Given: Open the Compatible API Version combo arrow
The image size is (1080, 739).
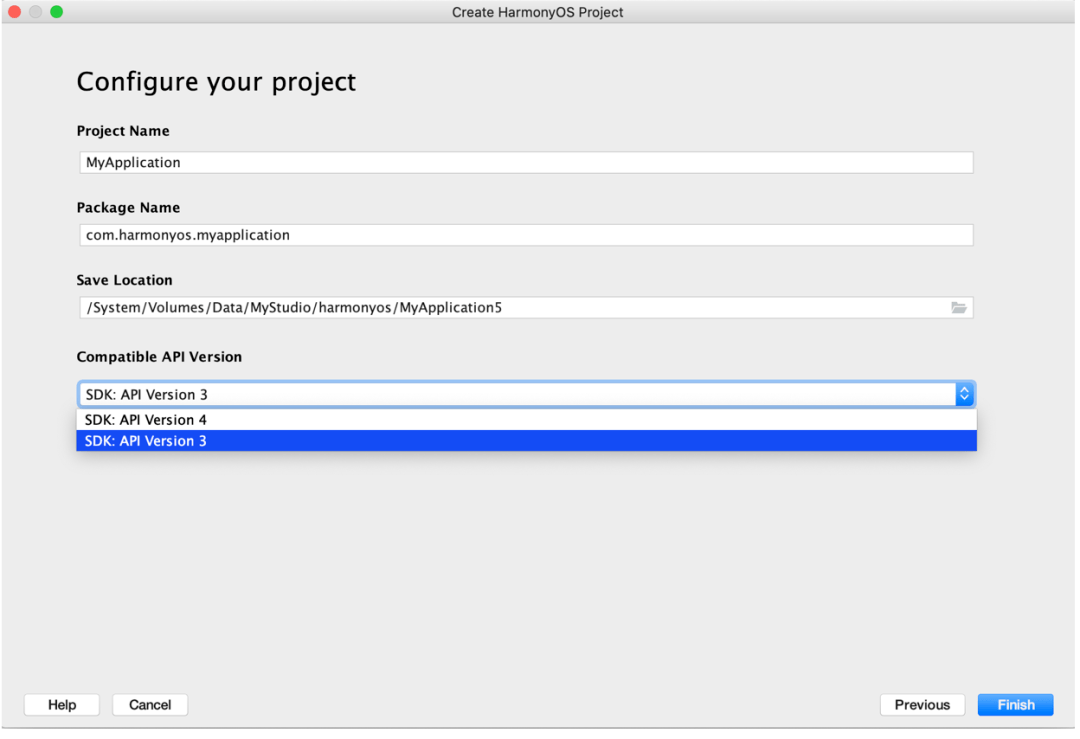Looking at the screenshot, I should [x=964, y=394].
